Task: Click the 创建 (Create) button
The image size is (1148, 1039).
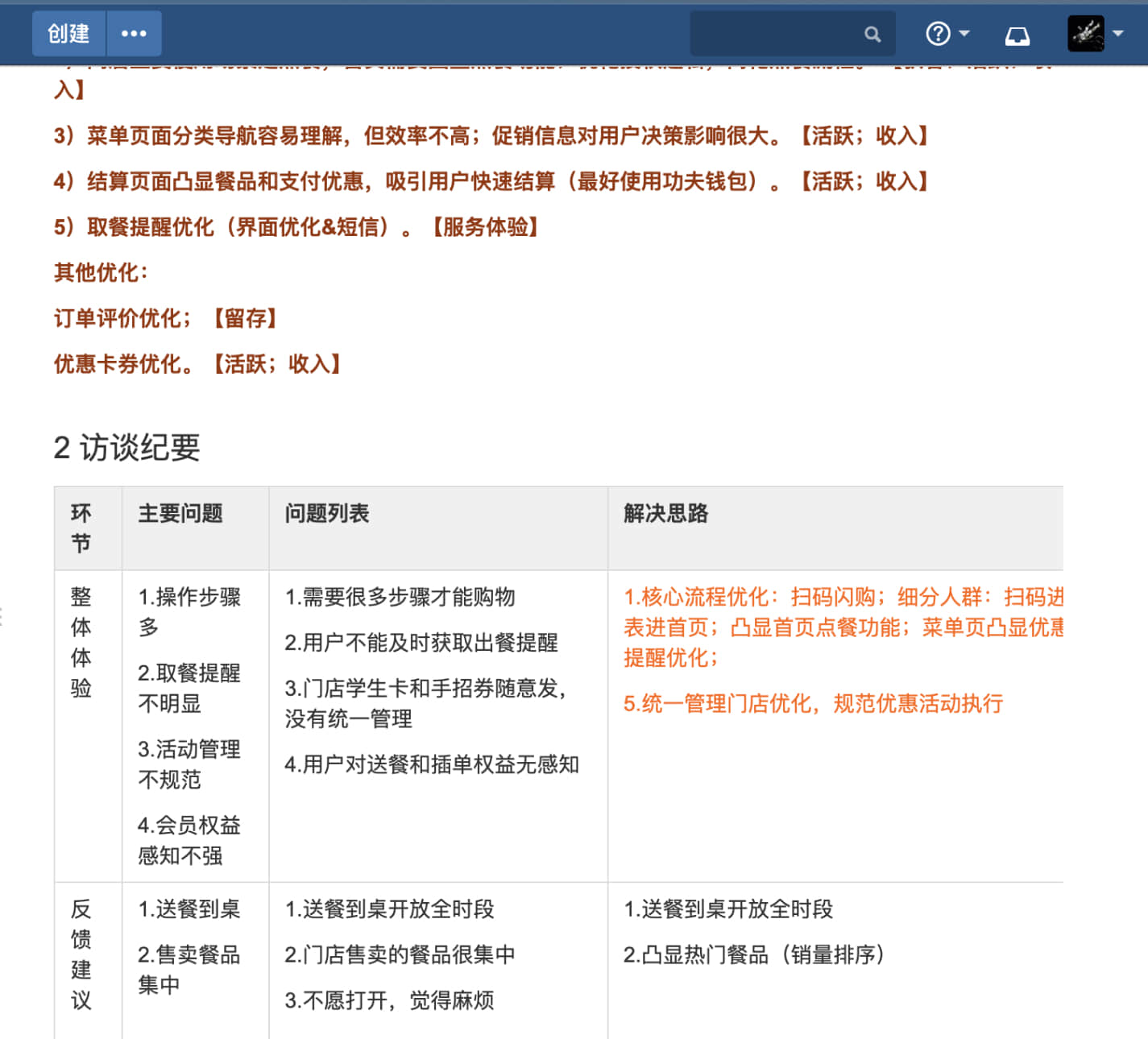Action: click(x=68, y=34)
